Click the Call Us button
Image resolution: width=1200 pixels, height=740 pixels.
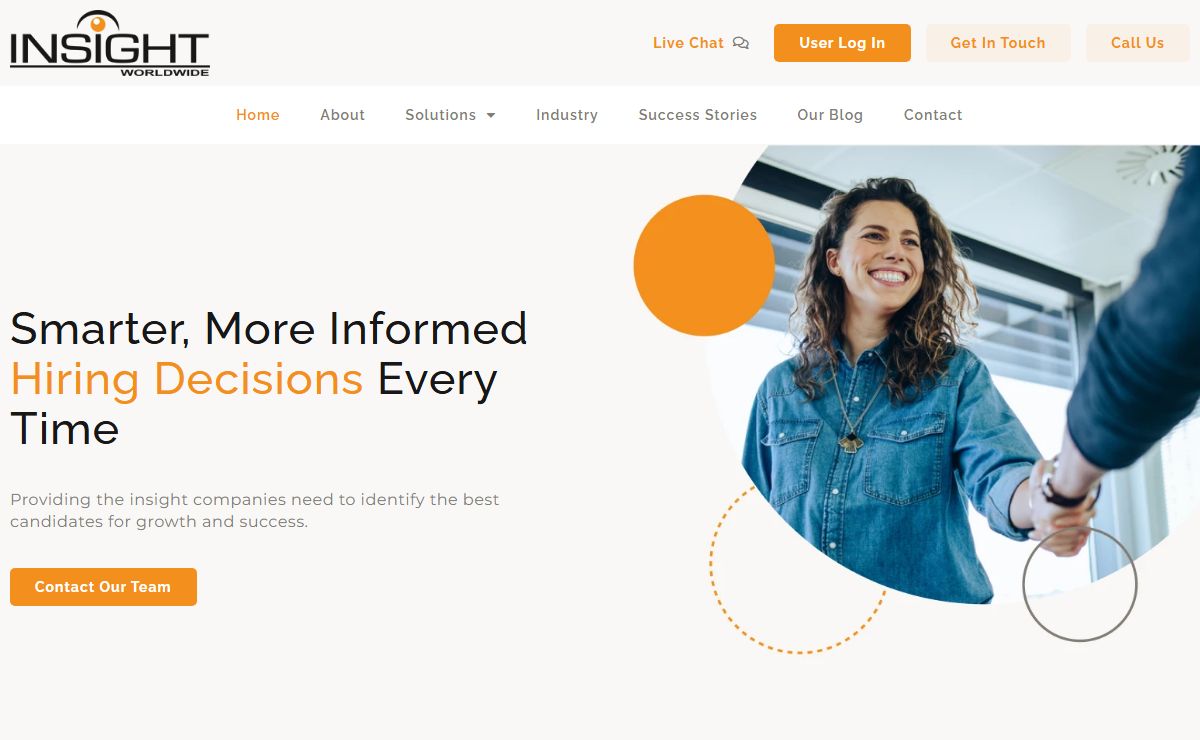click(x=1138, y=43)
